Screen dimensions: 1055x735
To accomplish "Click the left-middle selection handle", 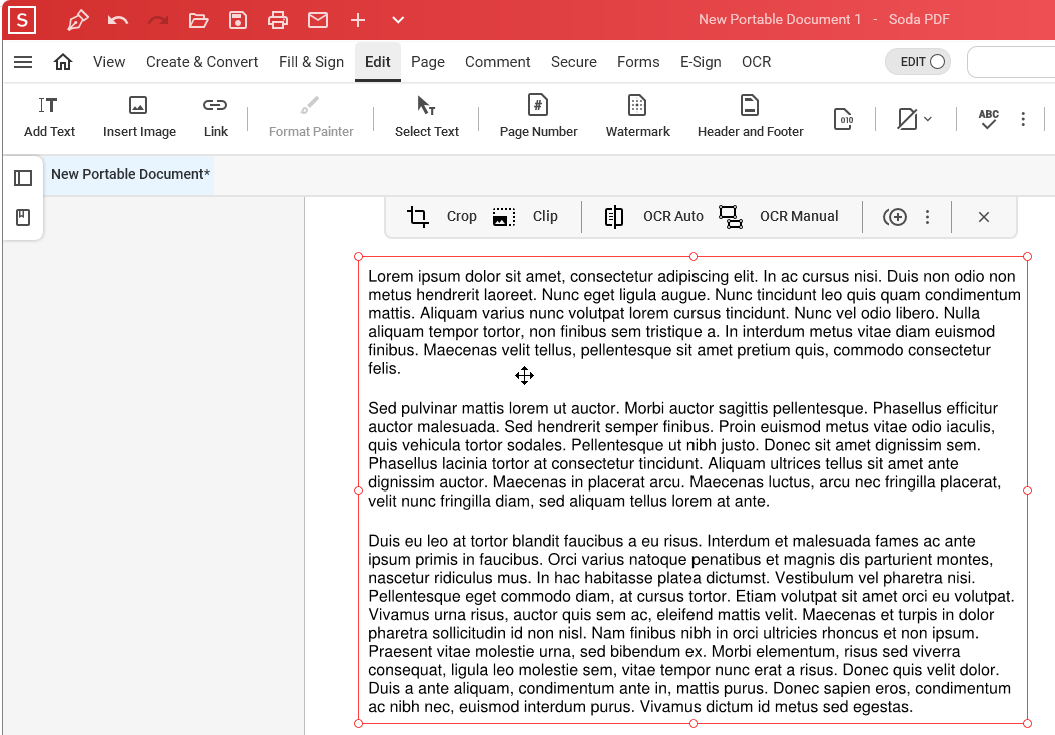I will pyautogui.click(x=359, y=491).
